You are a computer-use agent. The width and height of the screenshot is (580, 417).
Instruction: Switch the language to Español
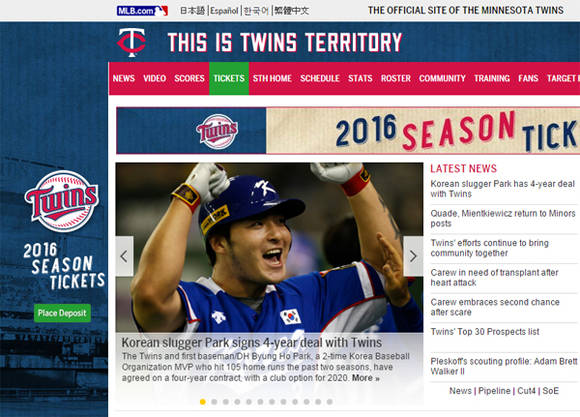(224, 11)
